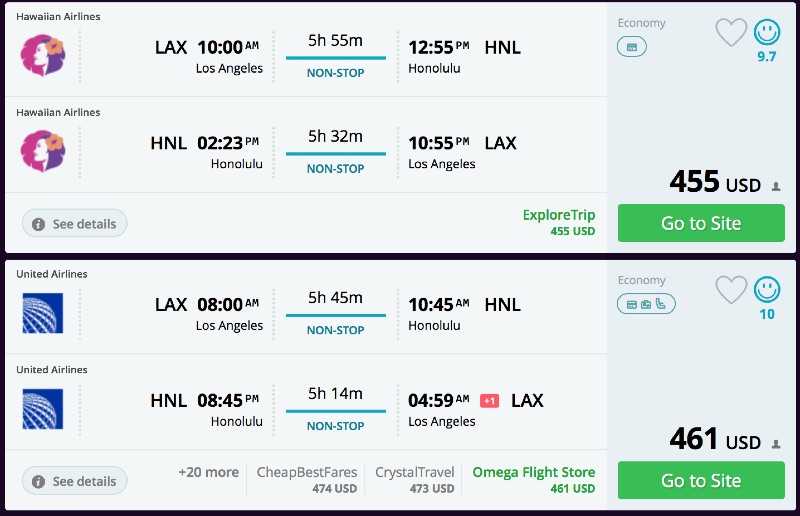Screen dimensions: 800x516
Task: Show the +20 more booking offers
Action: (x=208, y=472)
